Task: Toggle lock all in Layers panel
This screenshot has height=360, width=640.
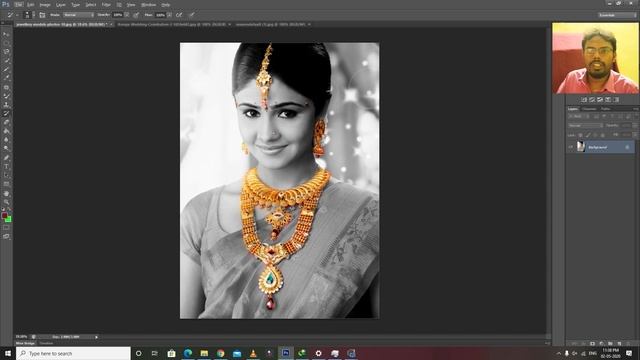Action: [602, 135]
